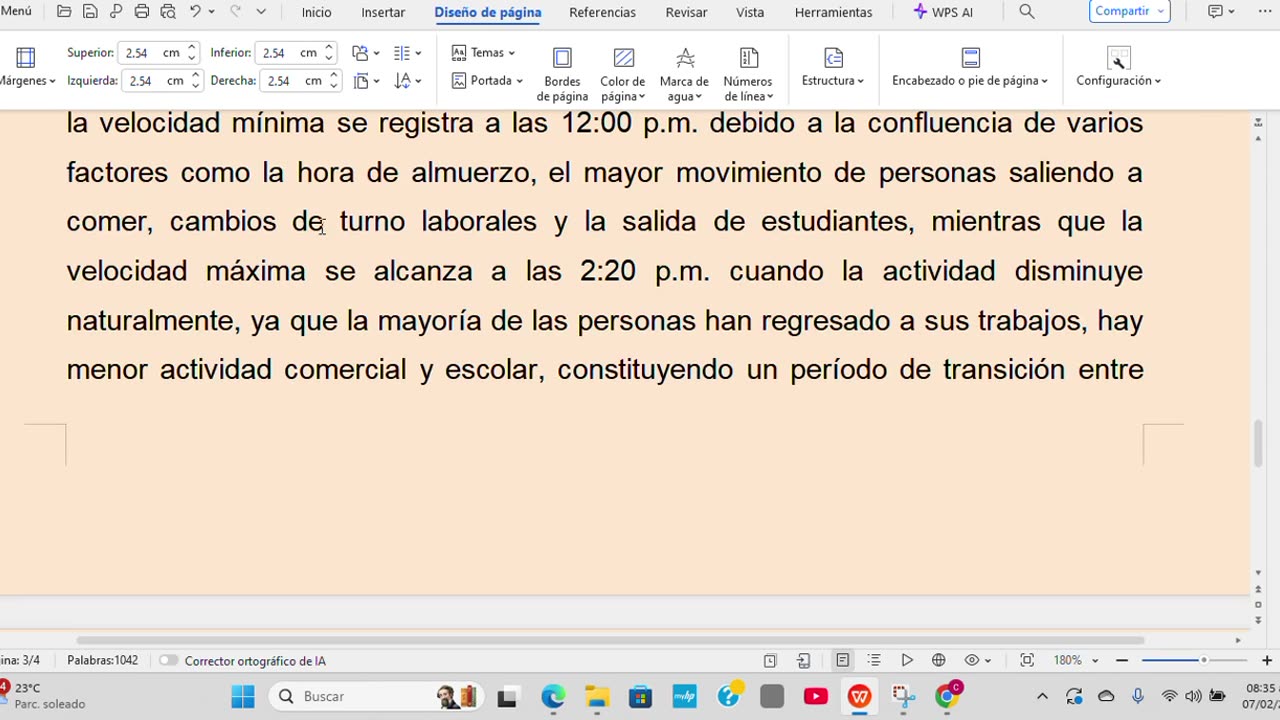Click the Inferior margin input field

[x=297, y=53]
